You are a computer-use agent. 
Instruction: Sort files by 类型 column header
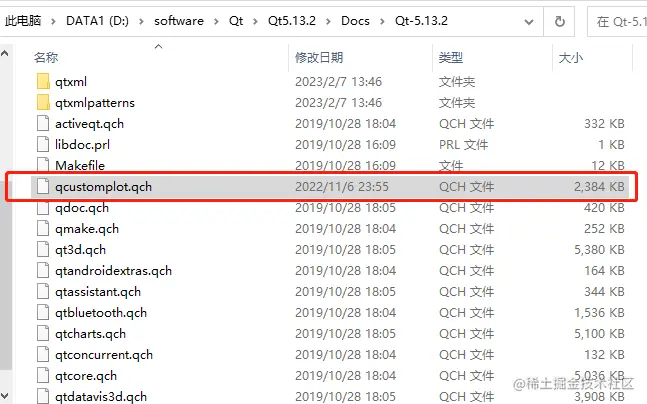click(x=451, y=57)
